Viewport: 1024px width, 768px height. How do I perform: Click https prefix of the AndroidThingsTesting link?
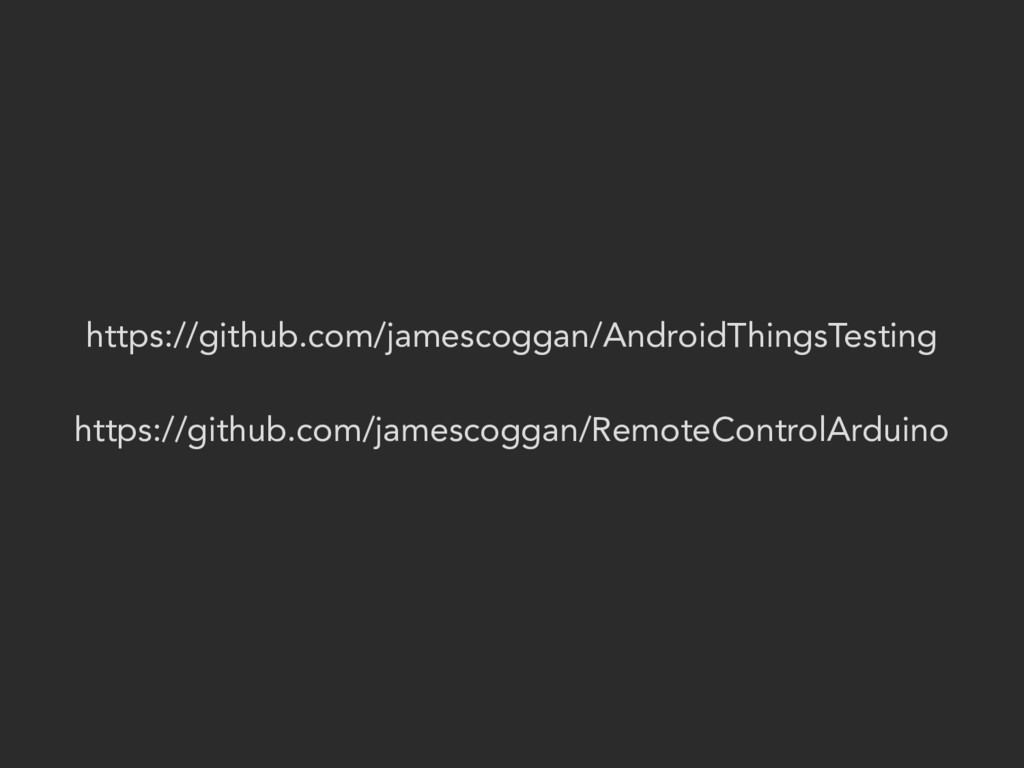coord(120,337)
